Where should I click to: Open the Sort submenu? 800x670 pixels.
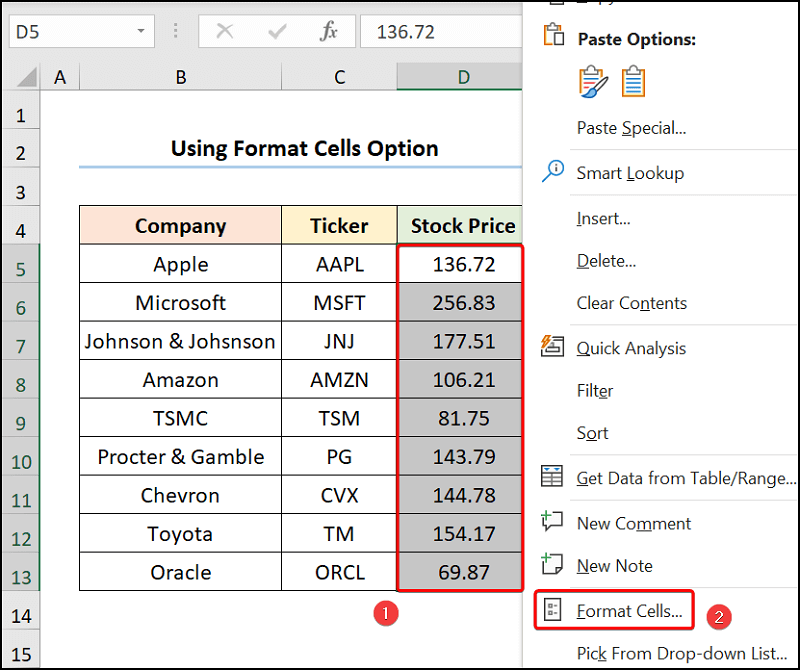click(x=592, y=433)
